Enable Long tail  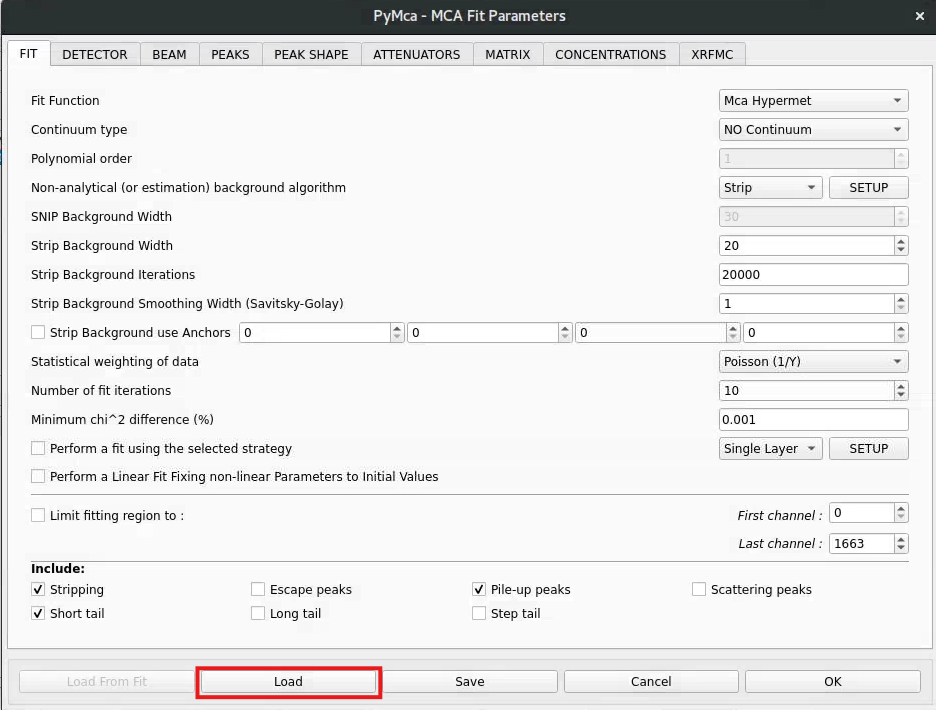coord(258,613)
